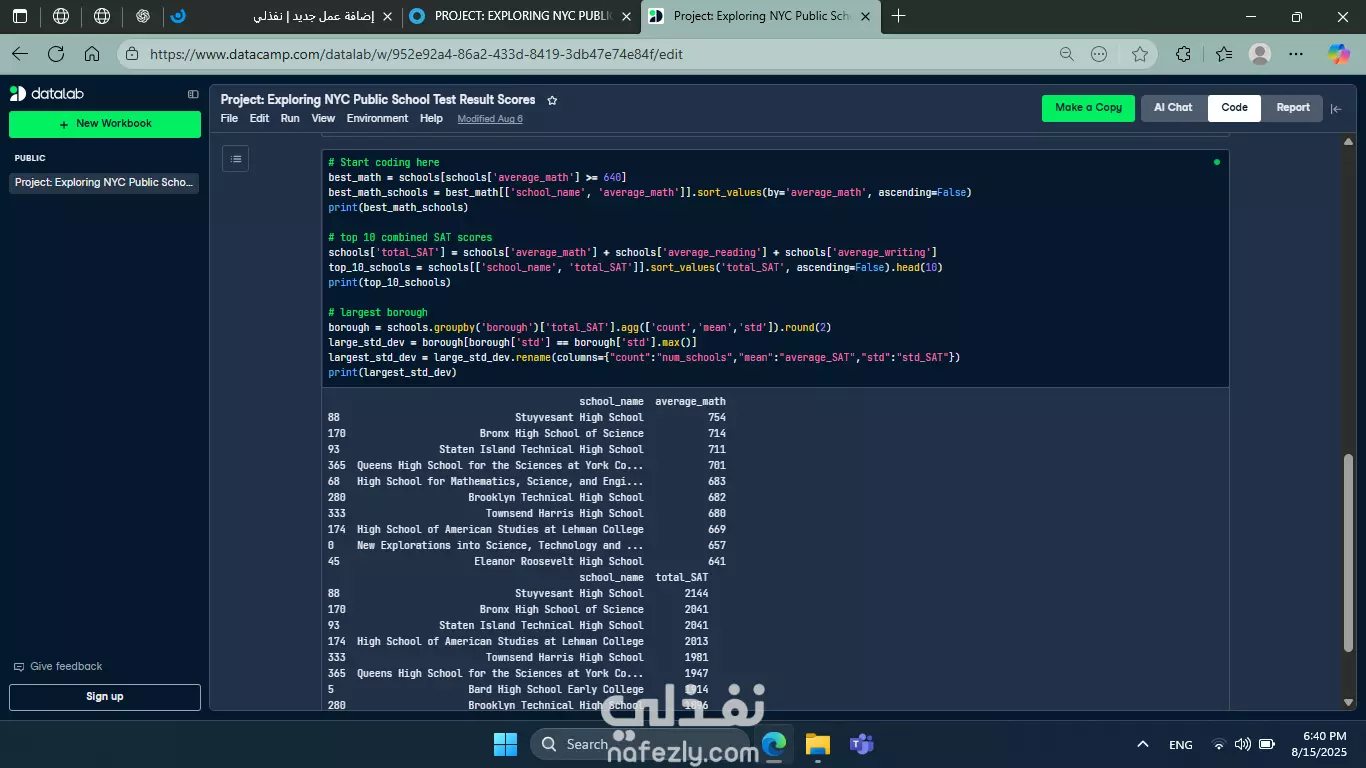Collapse the right panel arrow icon

[x=1336, y=108]
